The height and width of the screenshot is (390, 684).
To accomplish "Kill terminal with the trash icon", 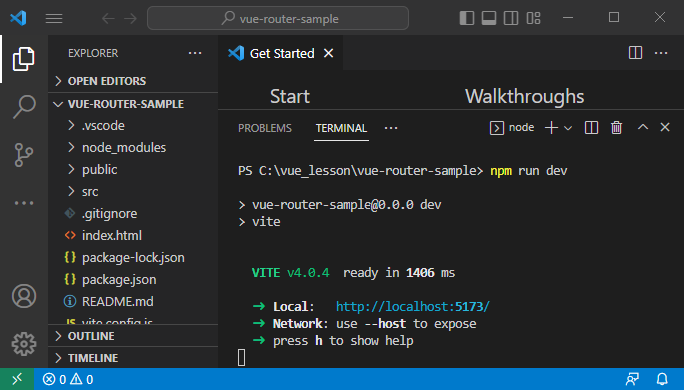I will (616, 127).
